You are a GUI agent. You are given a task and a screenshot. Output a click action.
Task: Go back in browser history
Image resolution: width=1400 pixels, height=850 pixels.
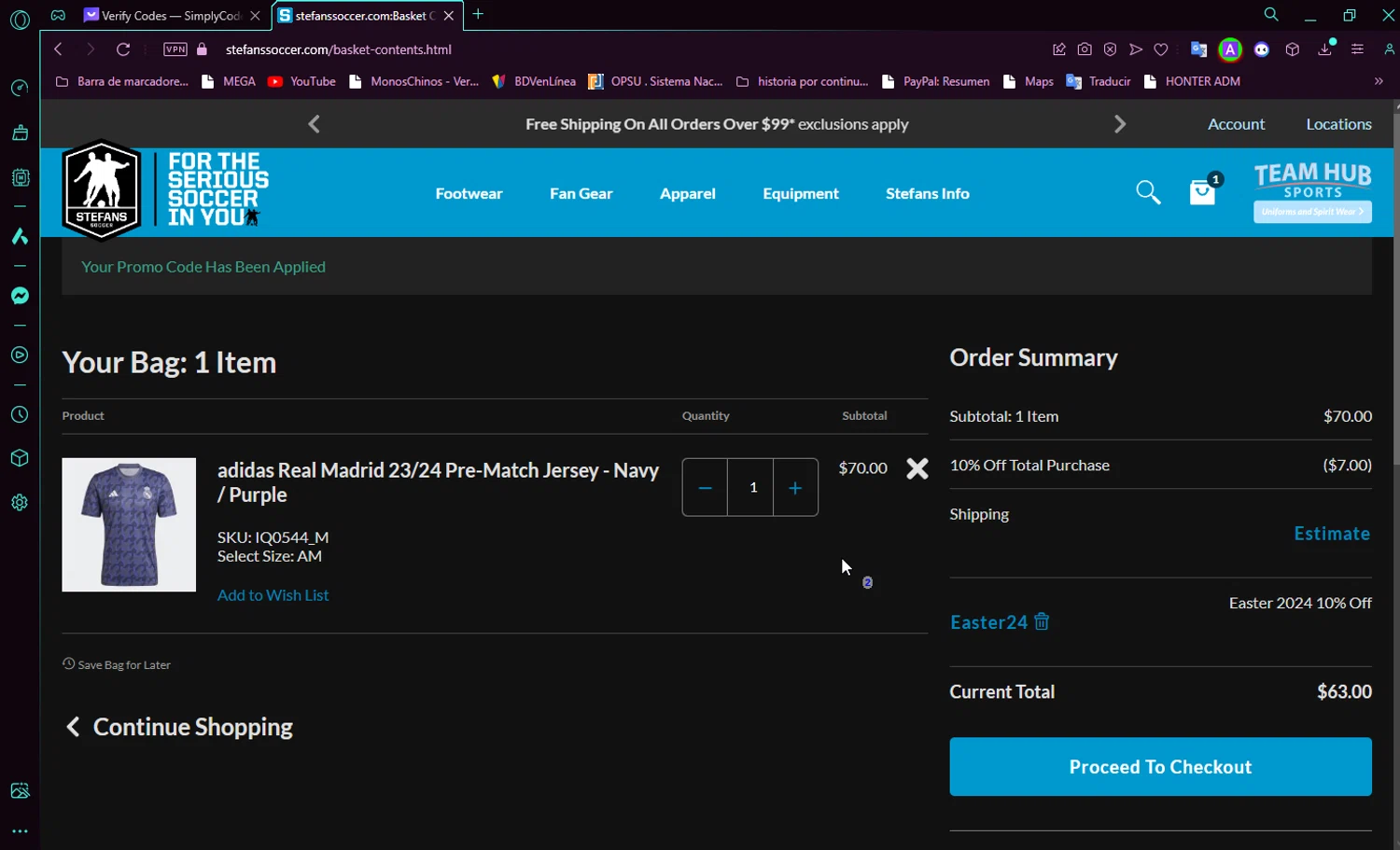point(58,49)
